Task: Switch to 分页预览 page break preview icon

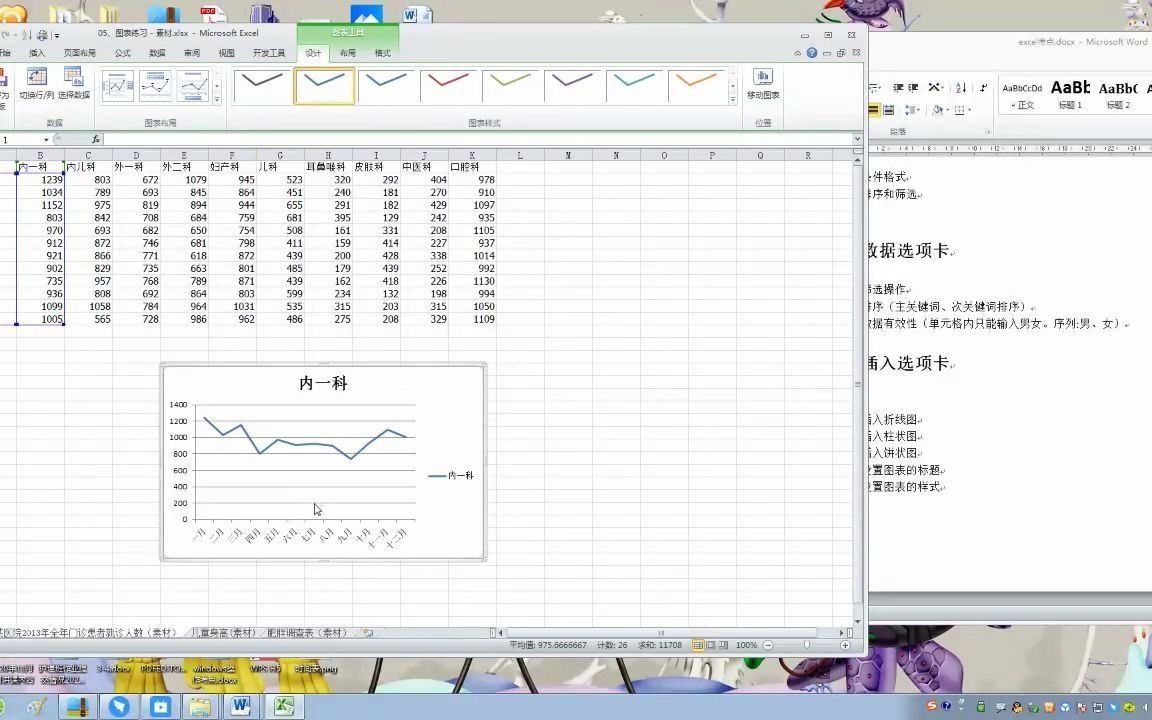Action: coord(722,645)
